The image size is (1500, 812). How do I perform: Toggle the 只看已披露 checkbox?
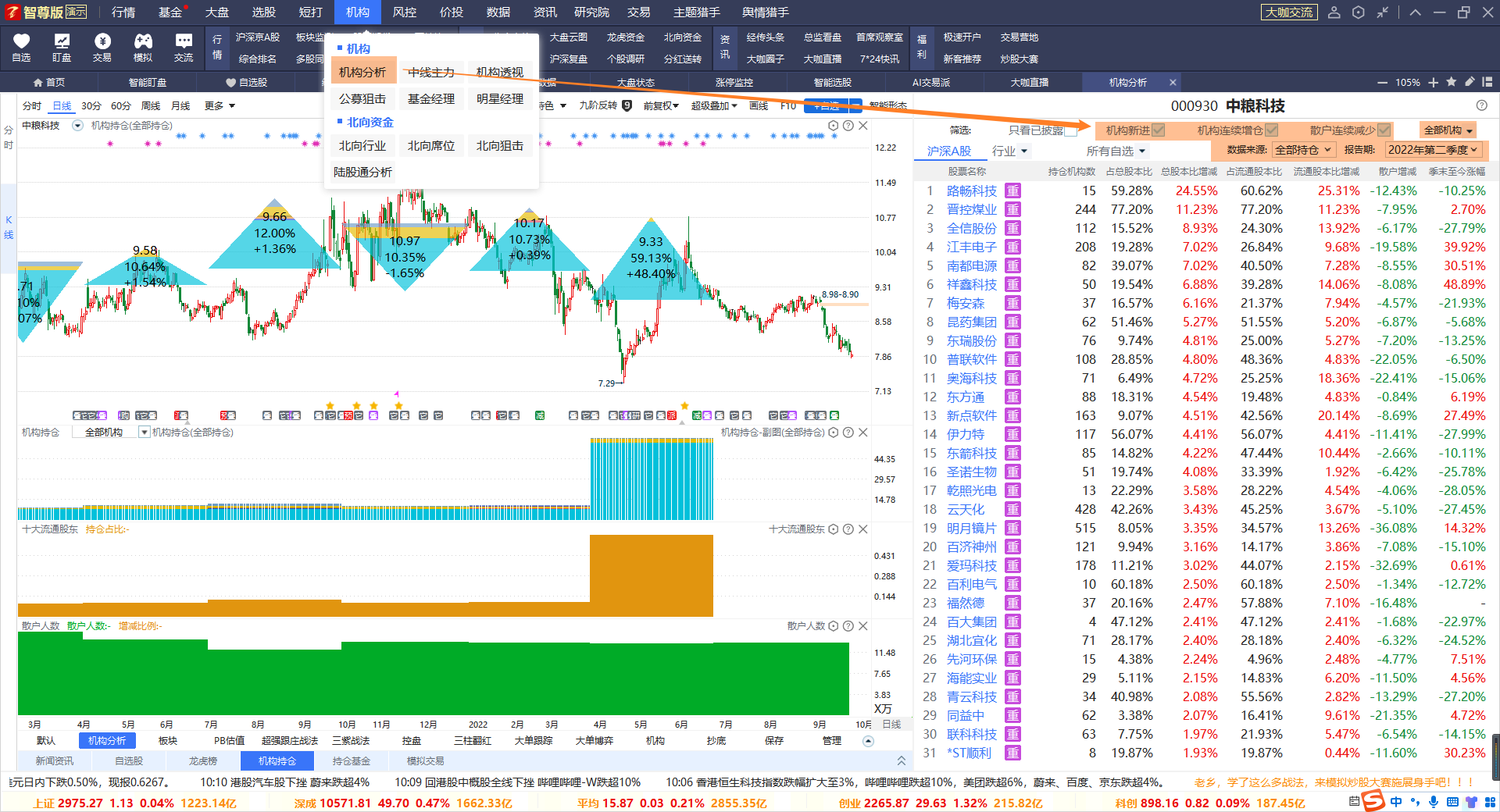pos(1071,130)
